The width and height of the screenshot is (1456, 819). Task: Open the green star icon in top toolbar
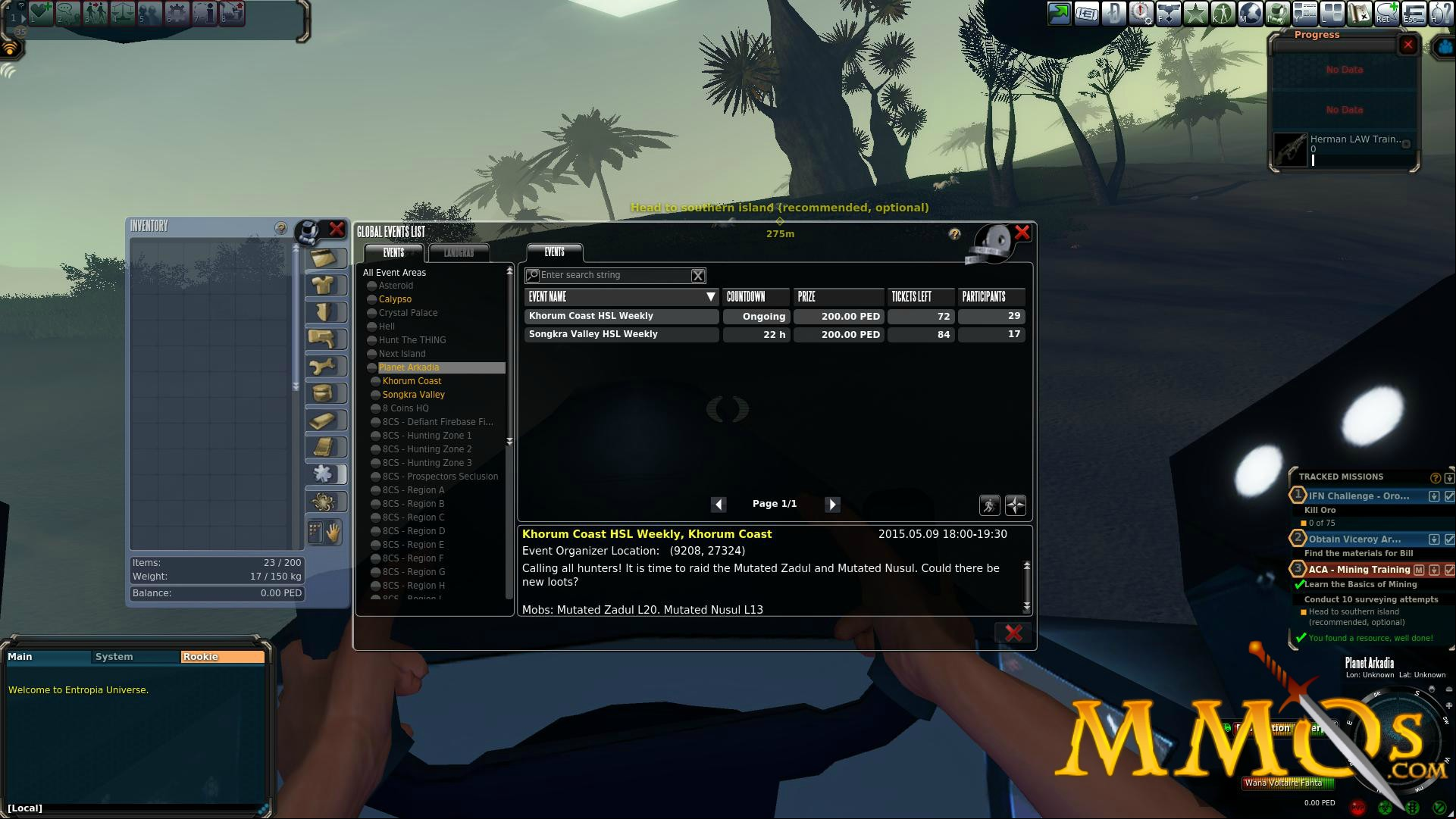pyautogui.click(x=1195, y=13)
